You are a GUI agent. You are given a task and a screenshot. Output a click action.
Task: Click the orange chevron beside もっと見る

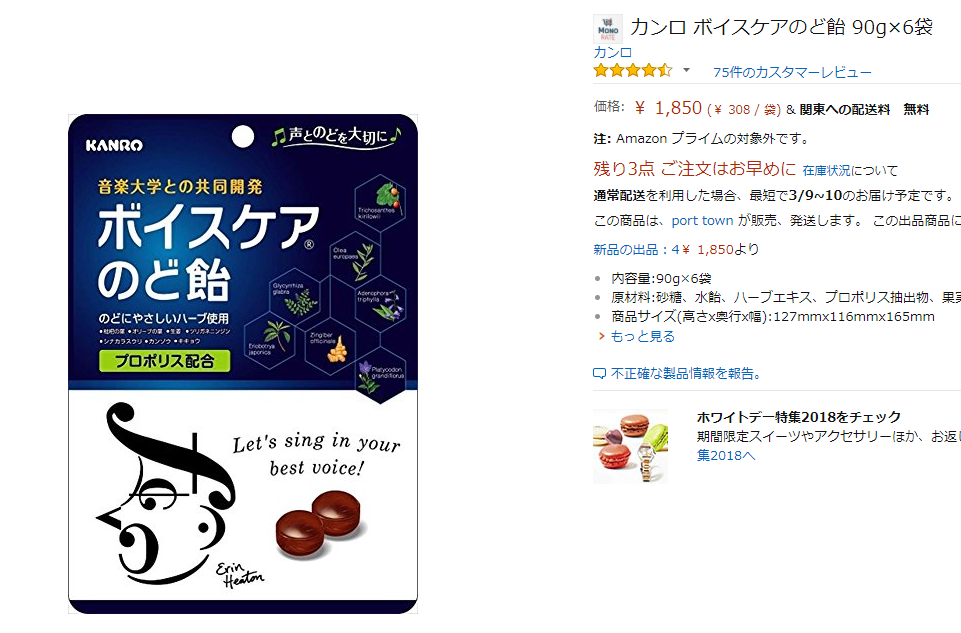click(601, 336)
